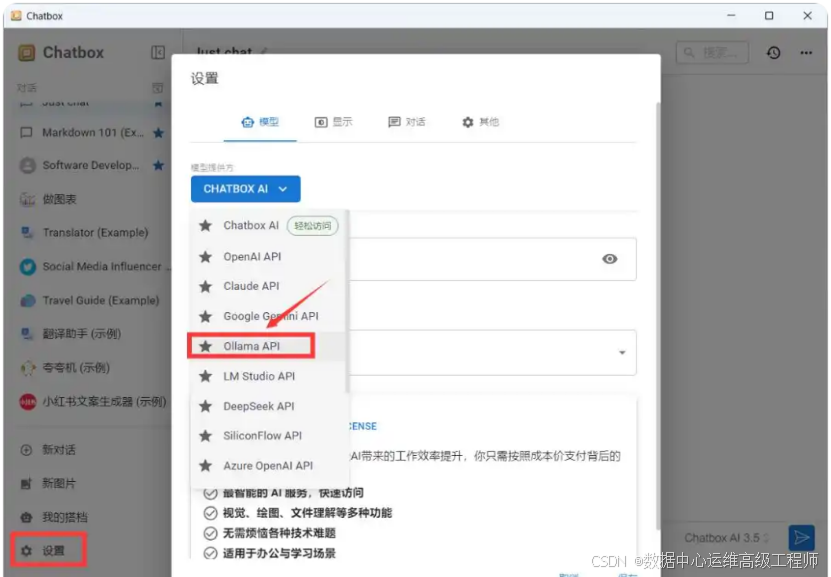Click the send message paper-plane icon
The height and width of the screenshot is (577, 831).
pos(801,538)
